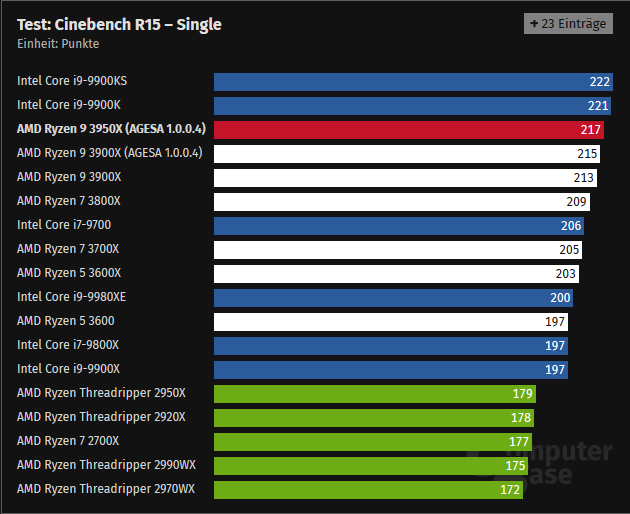Select the Intel Core i9-9900KS label
The height and width of the screenshot is (514, 630).
(x=72, y=81)
